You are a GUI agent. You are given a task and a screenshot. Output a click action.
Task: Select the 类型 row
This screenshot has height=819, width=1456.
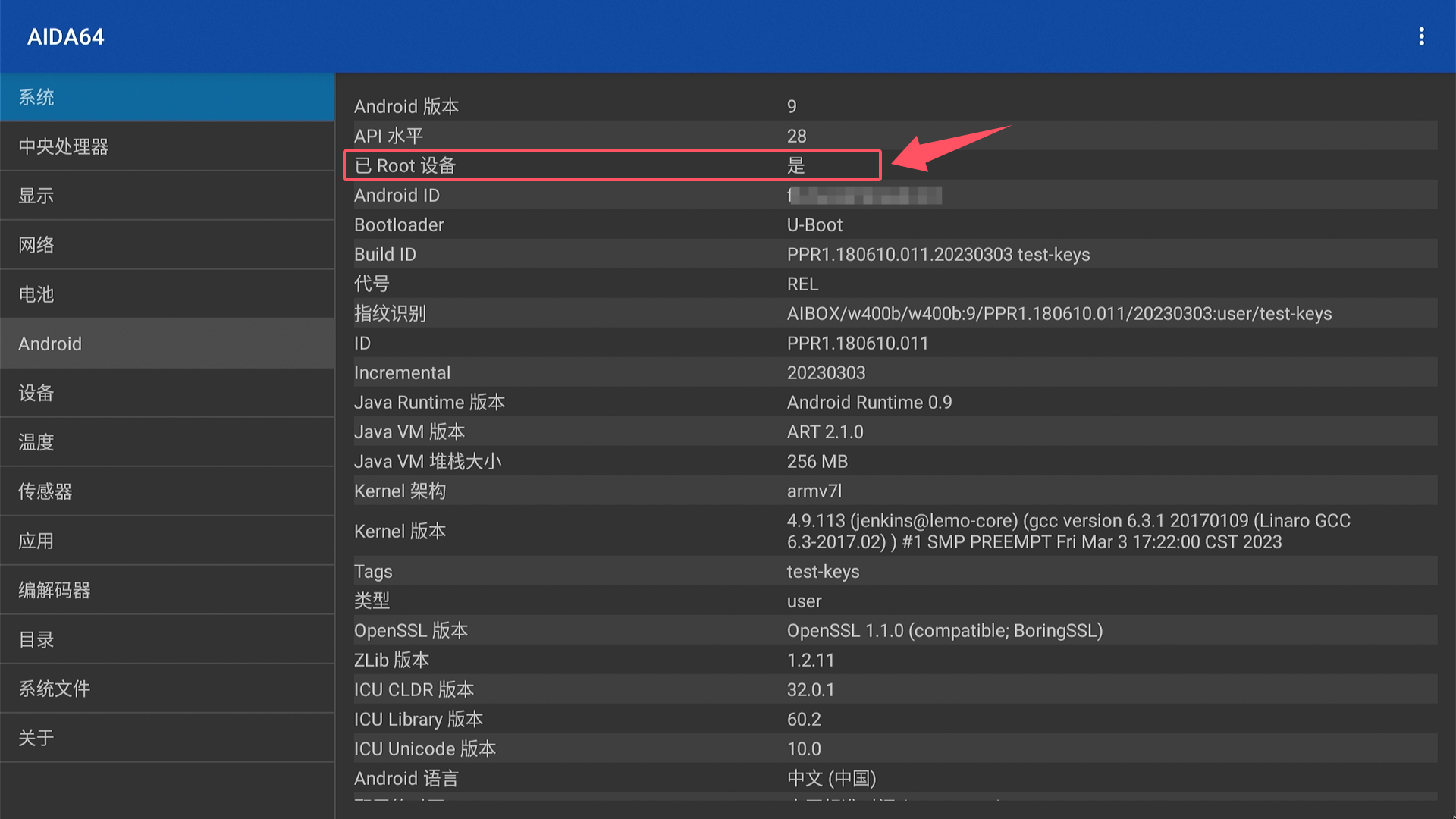pos(895,601)
